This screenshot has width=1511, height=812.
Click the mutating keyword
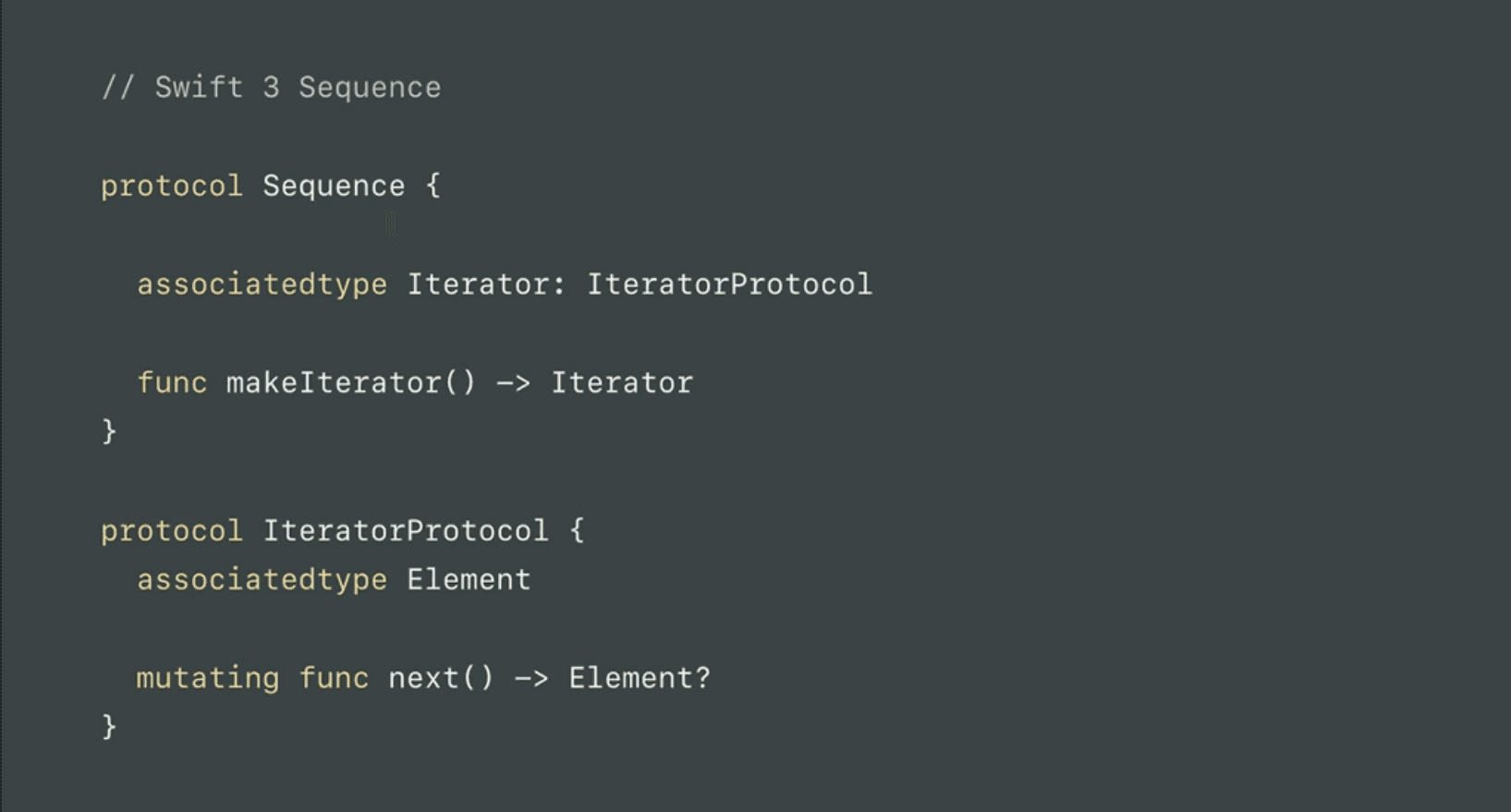(207, 679)
